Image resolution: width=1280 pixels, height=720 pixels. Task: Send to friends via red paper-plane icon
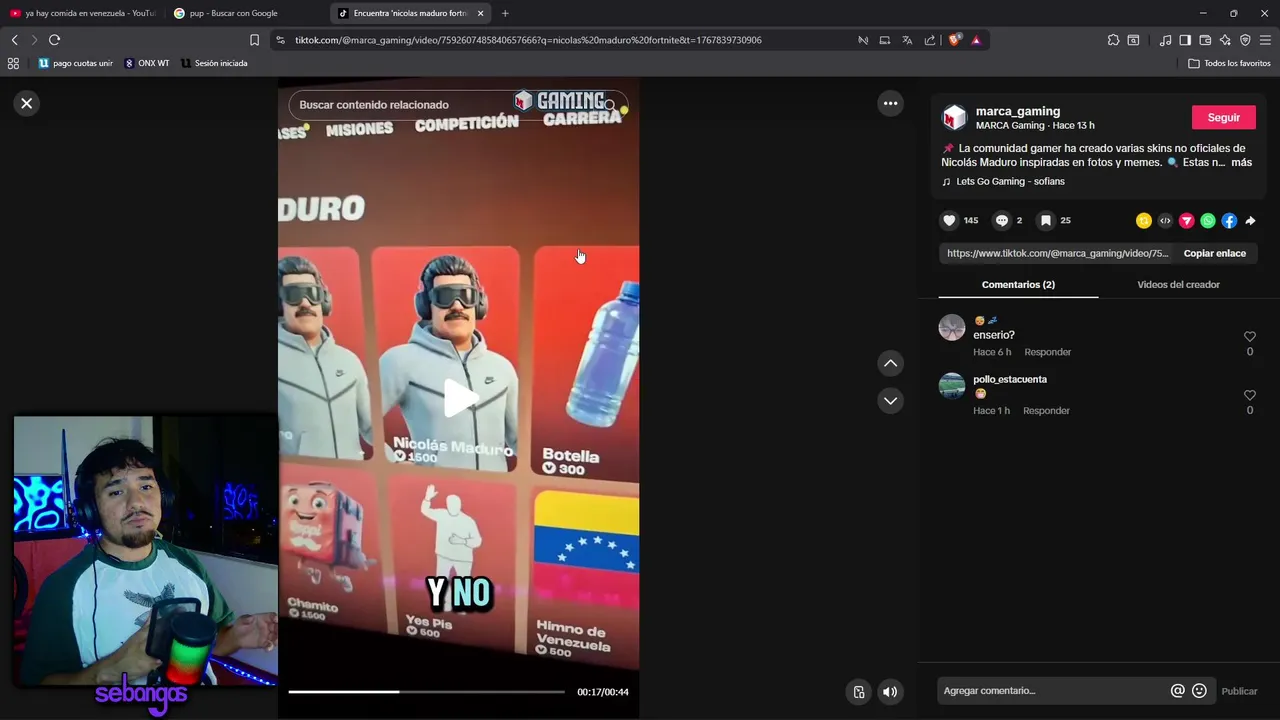coord(1186,221)
